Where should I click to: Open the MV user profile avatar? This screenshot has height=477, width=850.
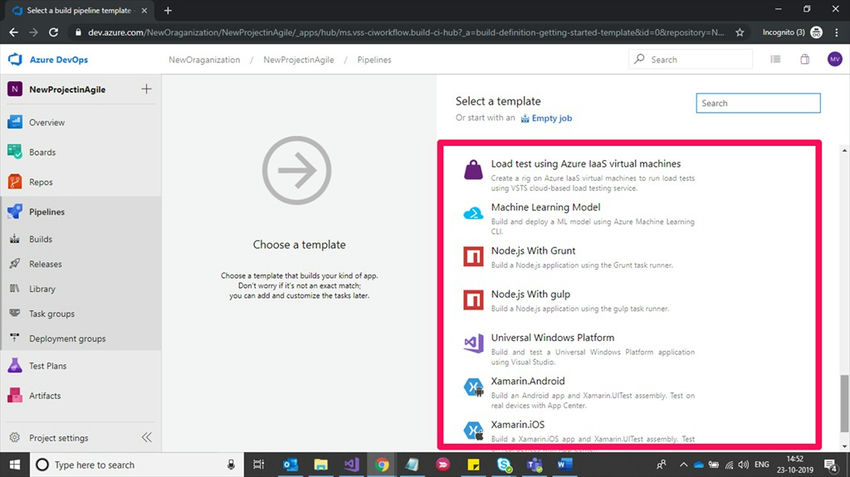coord(835,59)
